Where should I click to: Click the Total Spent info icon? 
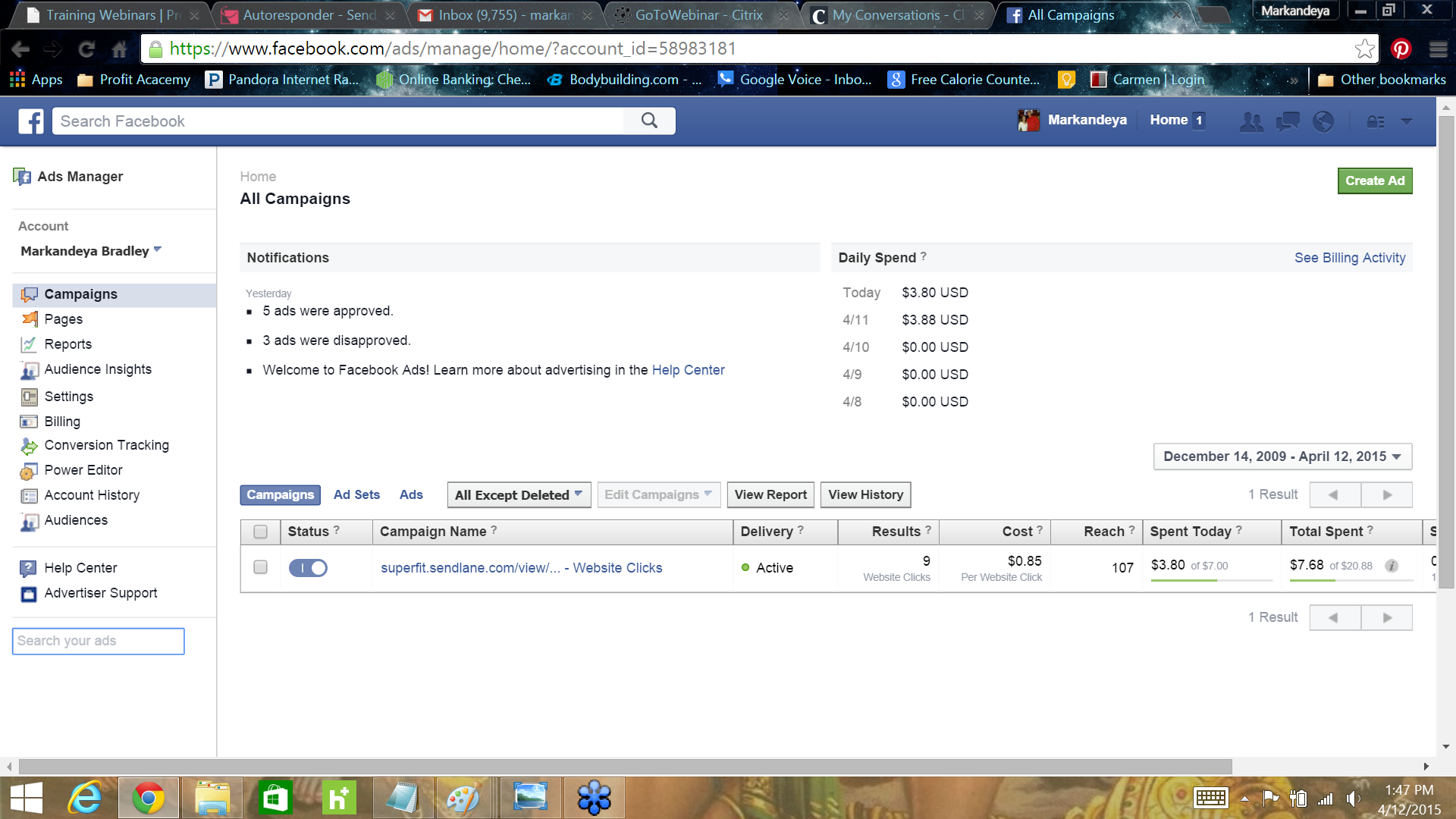1392,566
